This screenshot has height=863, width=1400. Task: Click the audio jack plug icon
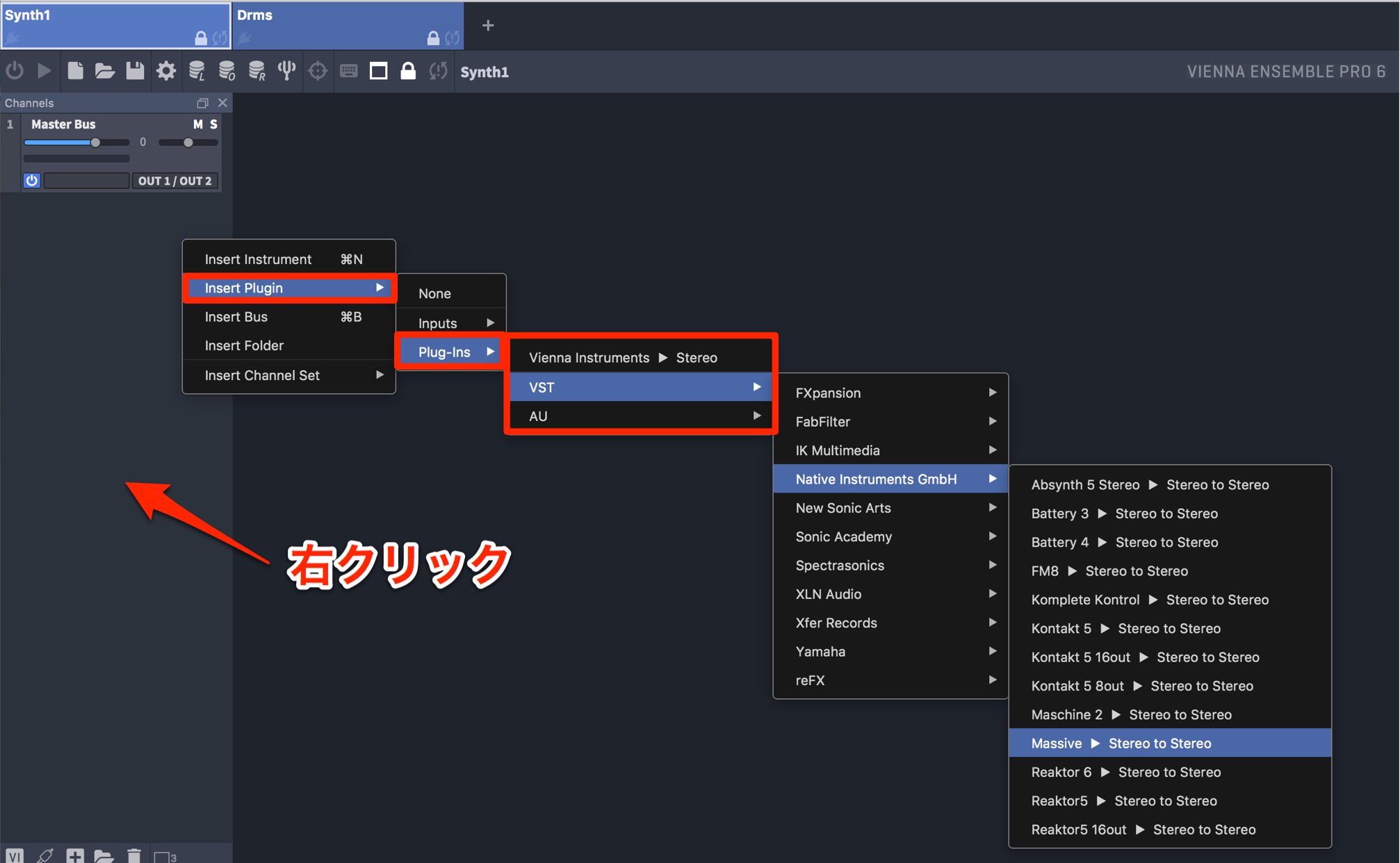[45, 856]
